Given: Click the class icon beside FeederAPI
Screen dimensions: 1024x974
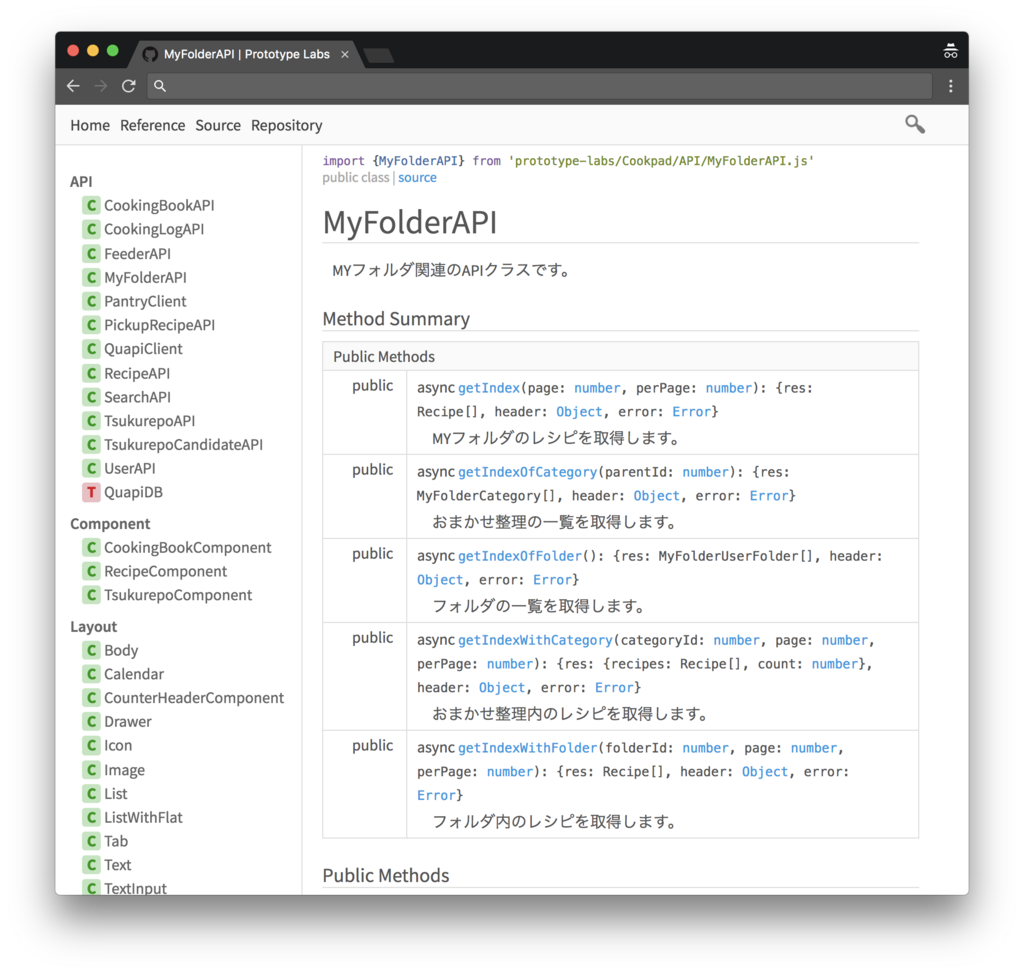Looking at the screenshot, I should point(91,253).
